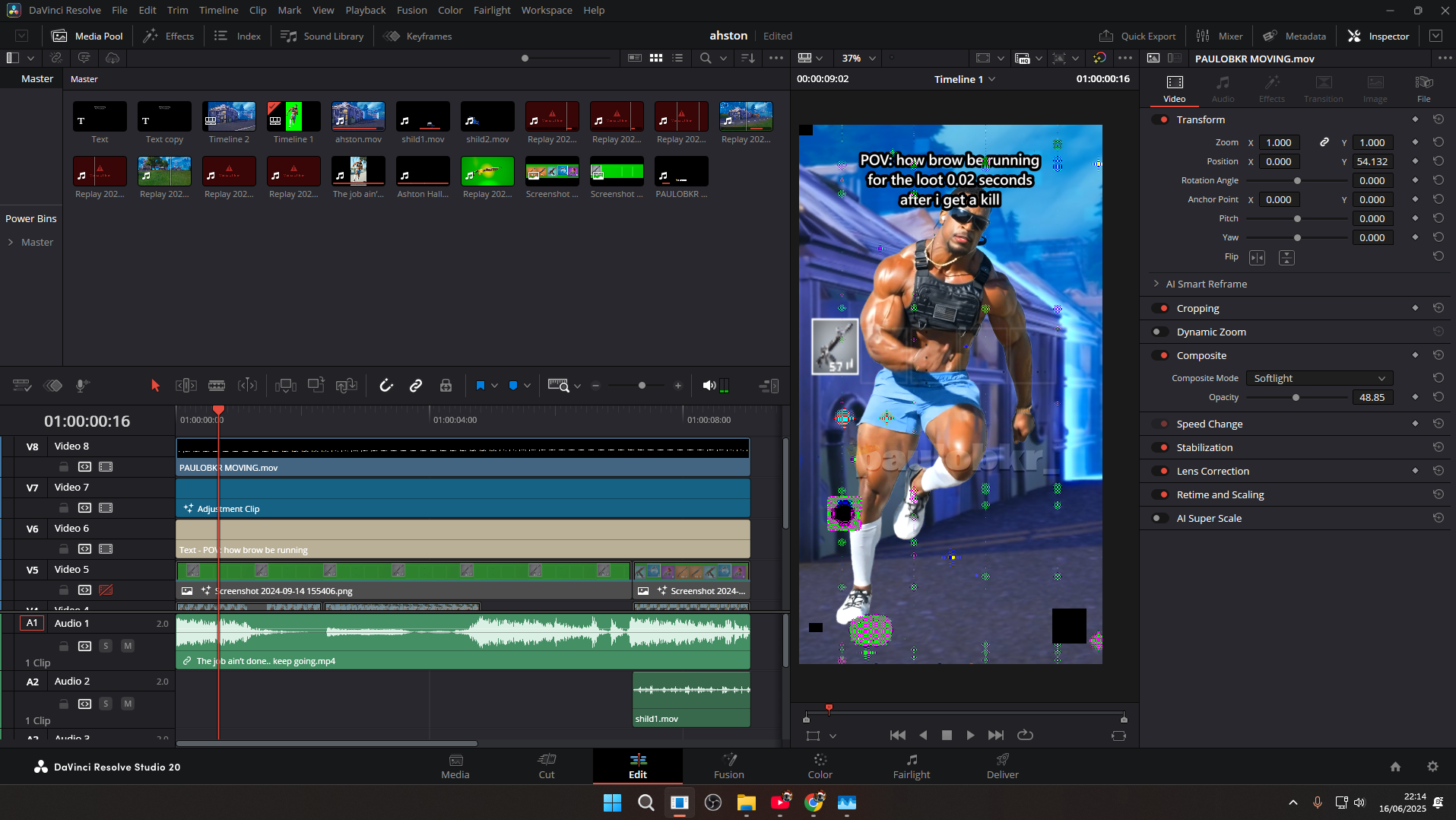Open flag color dropdown arrow
Screen dimensions: 1456x820
tap(494, 386)
